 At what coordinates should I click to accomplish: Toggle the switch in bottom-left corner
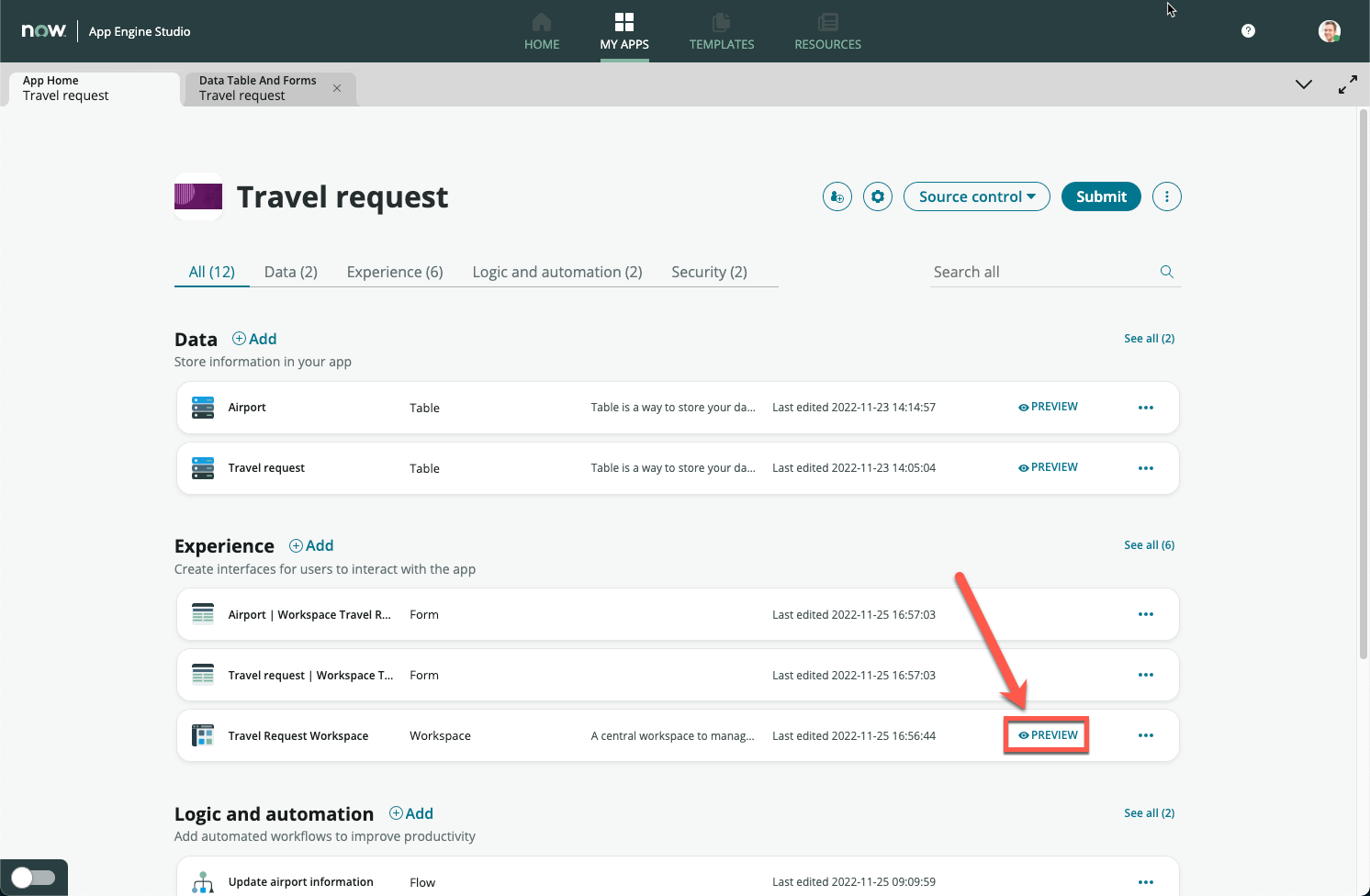[x=33, y=878]
